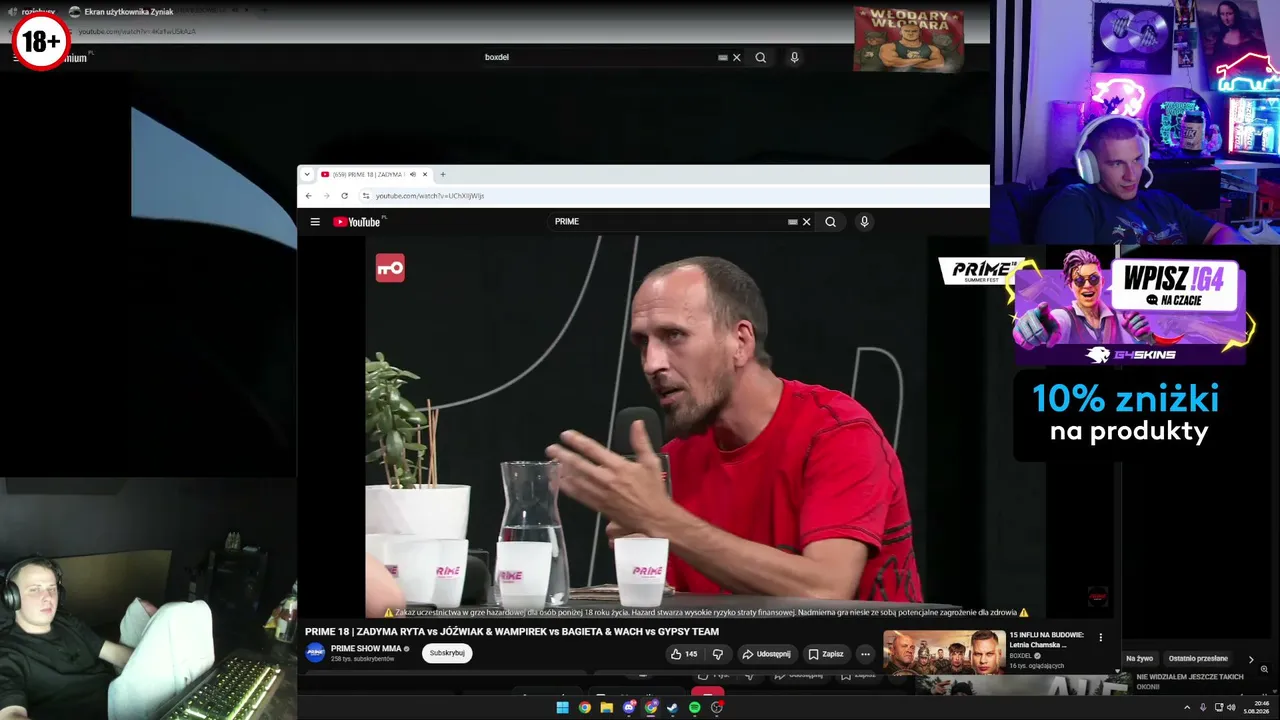The width and height of the screenshot is (1280, 720).
Task: Go back in the front browser window
Action: click(x=309, y=196)
